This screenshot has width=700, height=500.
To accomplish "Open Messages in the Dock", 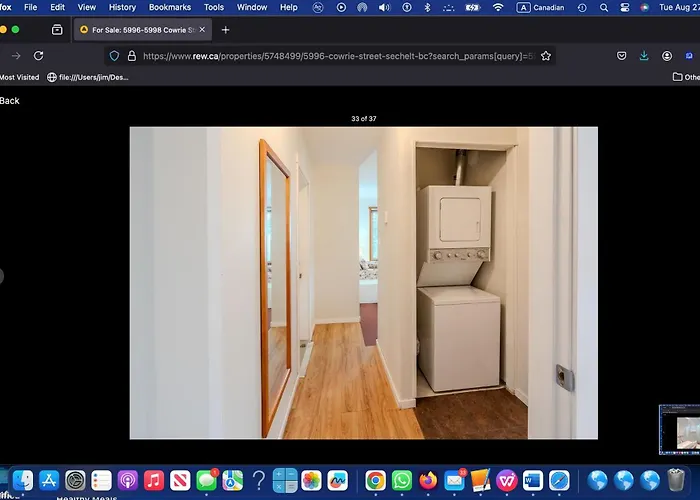I will coord(207,481).
